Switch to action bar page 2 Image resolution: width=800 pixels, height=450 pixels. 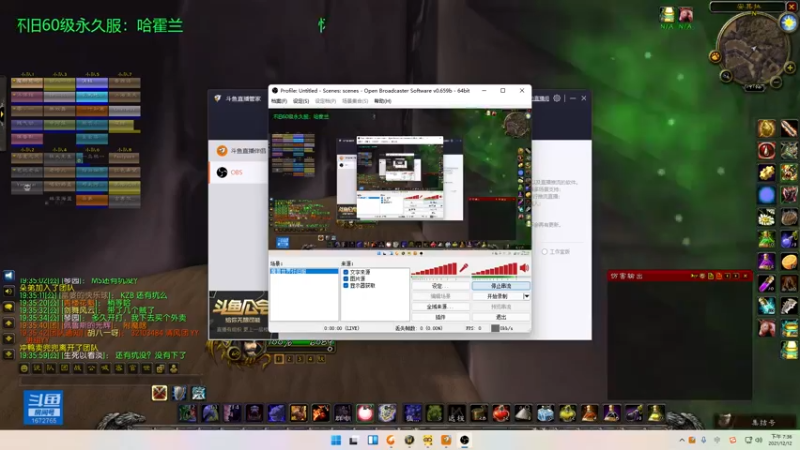click(289, 359)
